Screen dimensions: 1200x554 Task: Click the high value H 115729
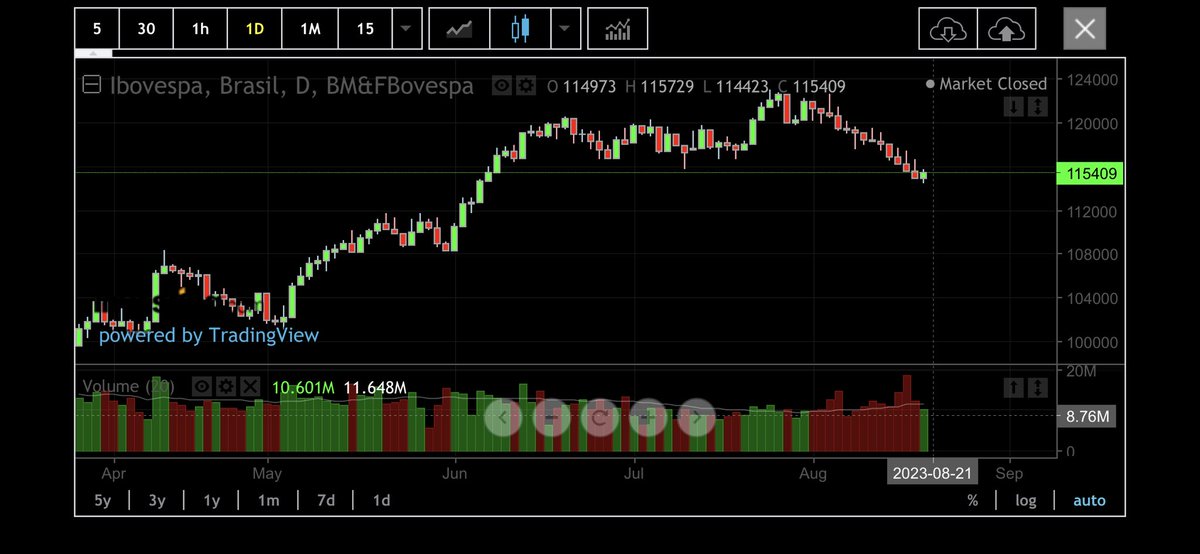(x=660, y=87)
